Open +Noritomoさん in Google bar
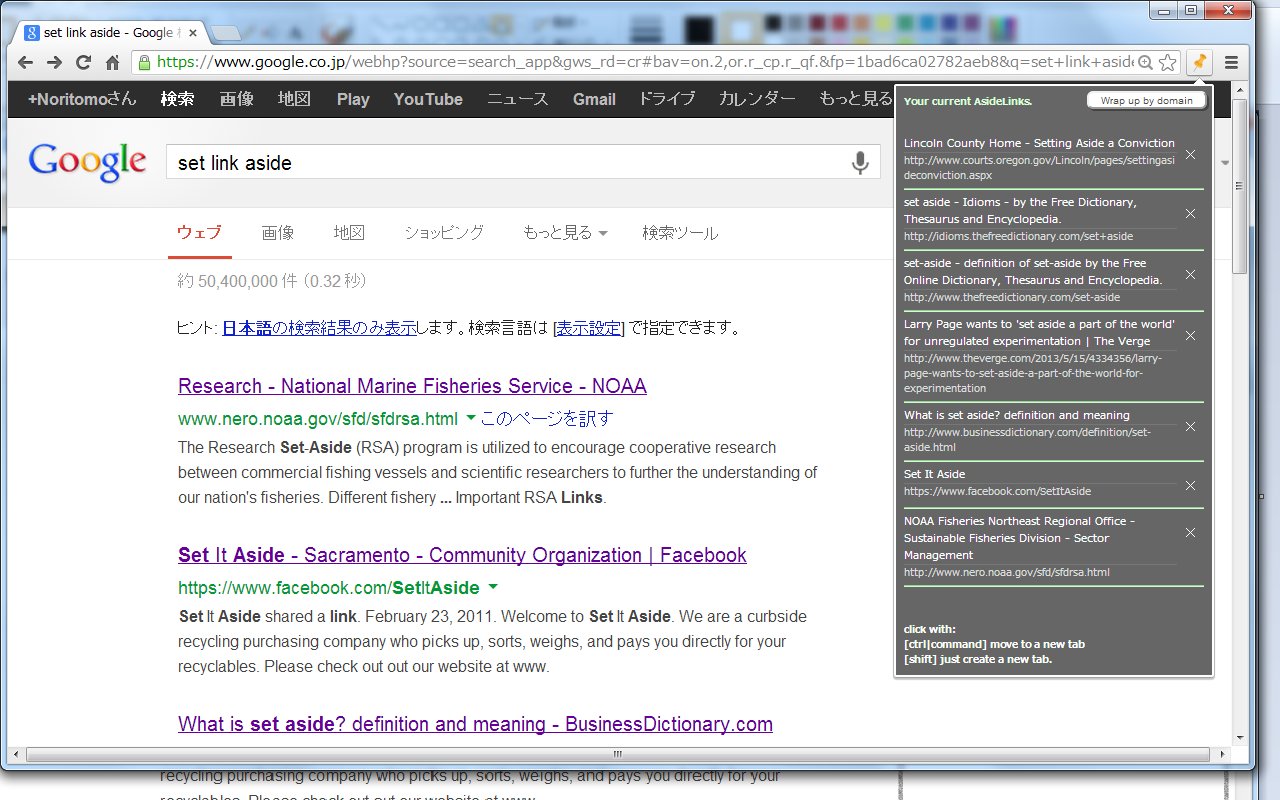Image resolution: width=1280 pixels, height=800 pixels. click(82, 99)
